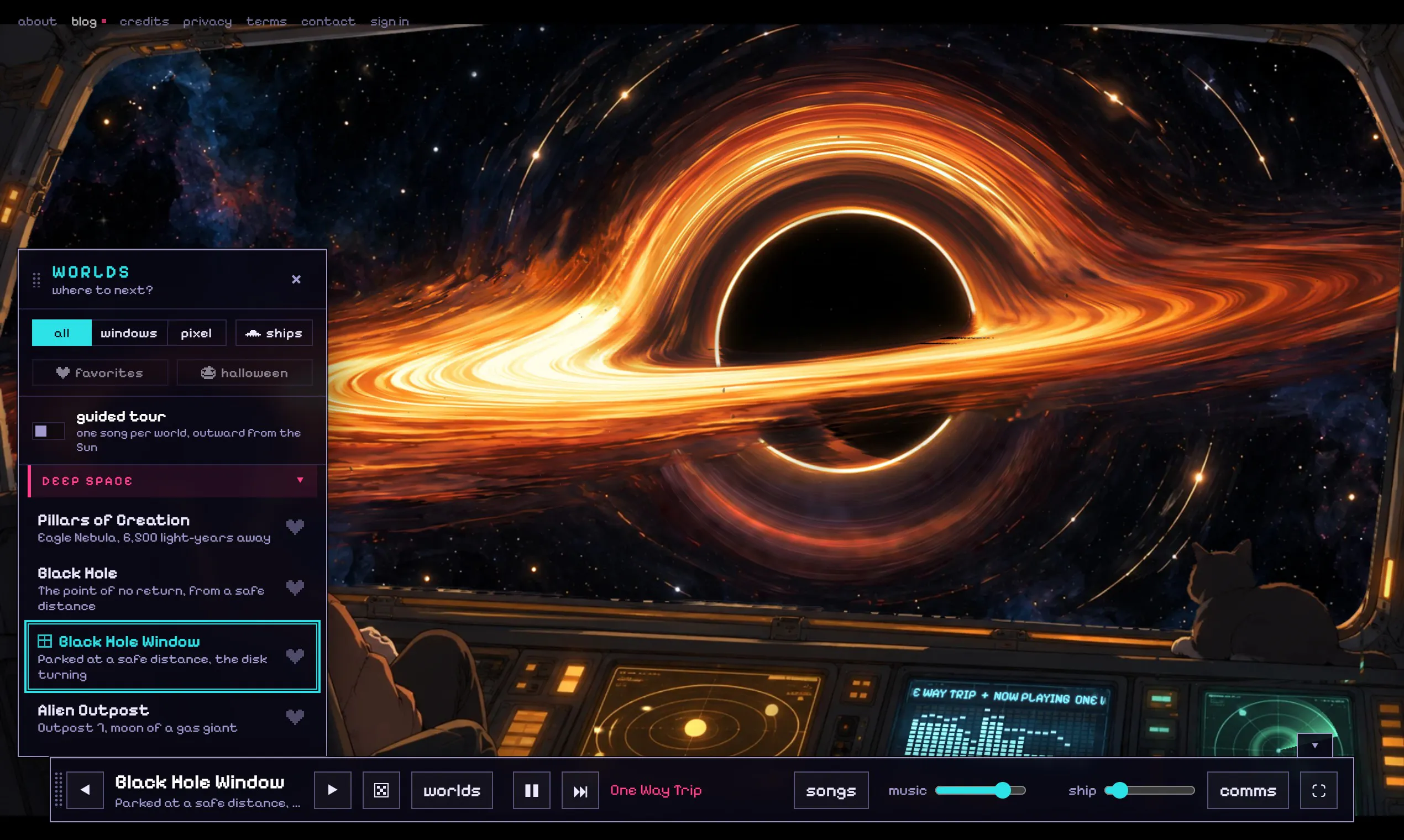Favorite the Pillars of Creation world

pos(295,527)
